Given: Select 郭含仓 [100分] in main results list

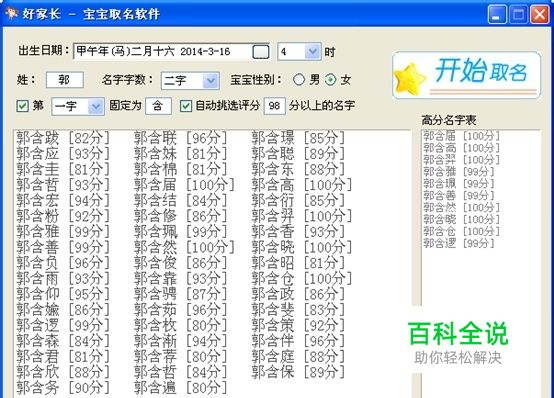Looking at the screenshot, I should pos(302,279).
